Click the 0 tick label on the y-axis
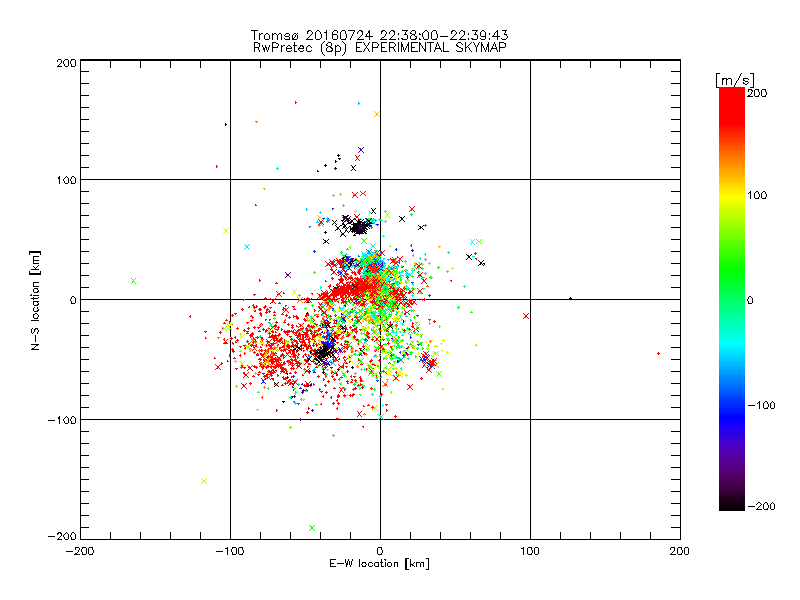The width and height of the screenshot is (800, 600). click(73, 300)
